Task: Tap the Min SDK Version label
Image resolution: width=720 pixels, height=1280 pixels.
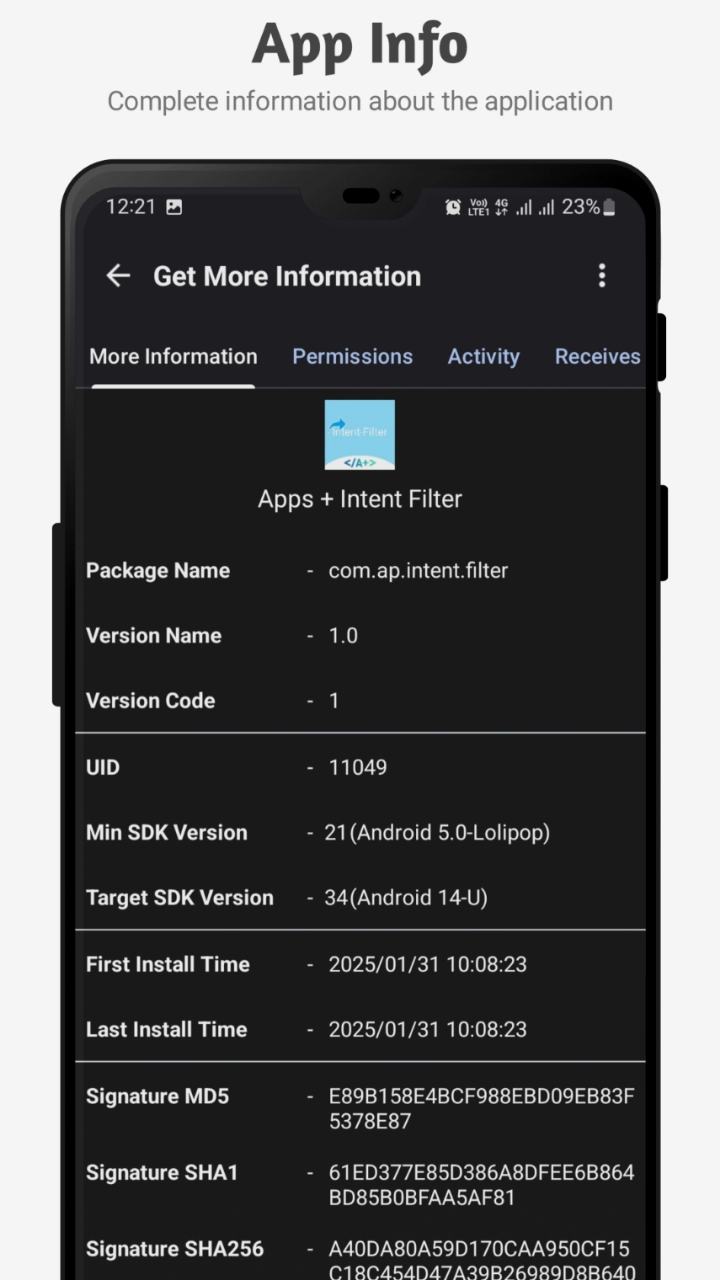Action: (x=166, y=833)
